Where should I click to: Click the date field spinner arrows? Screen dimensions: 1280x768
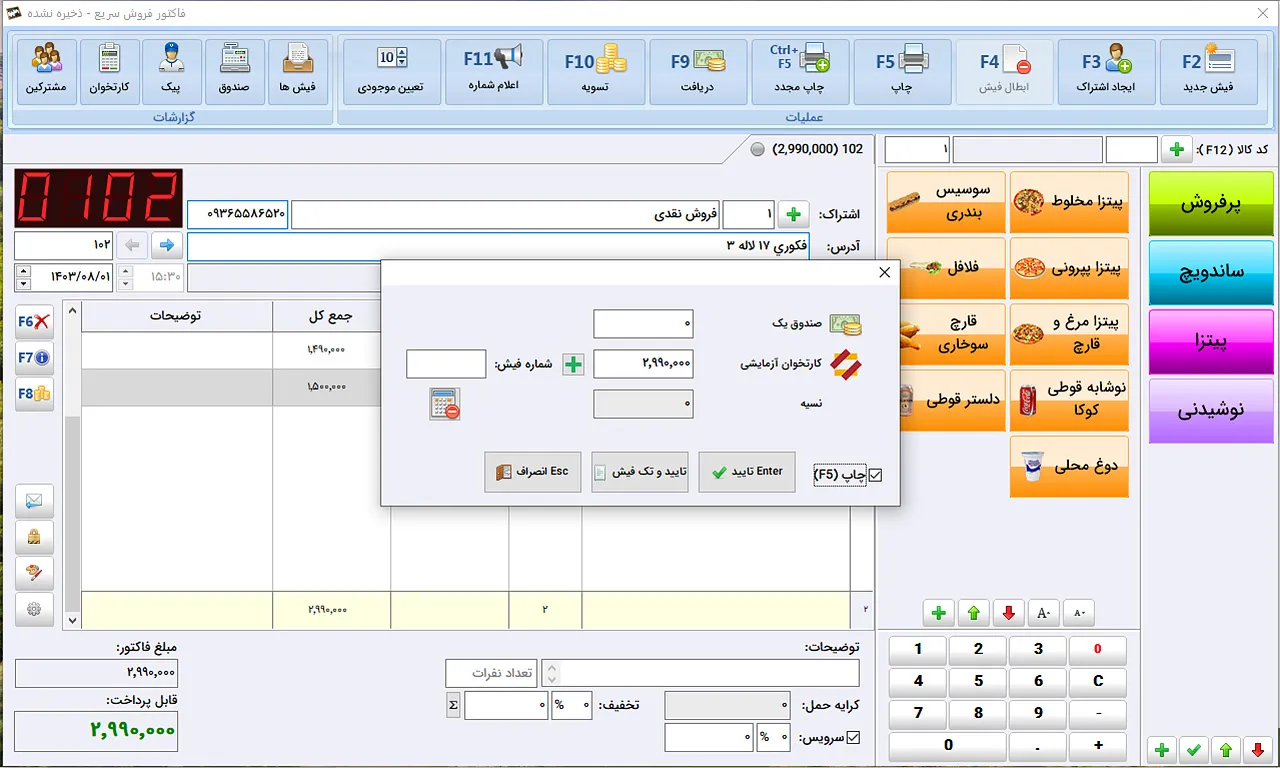tap(23, 277)
